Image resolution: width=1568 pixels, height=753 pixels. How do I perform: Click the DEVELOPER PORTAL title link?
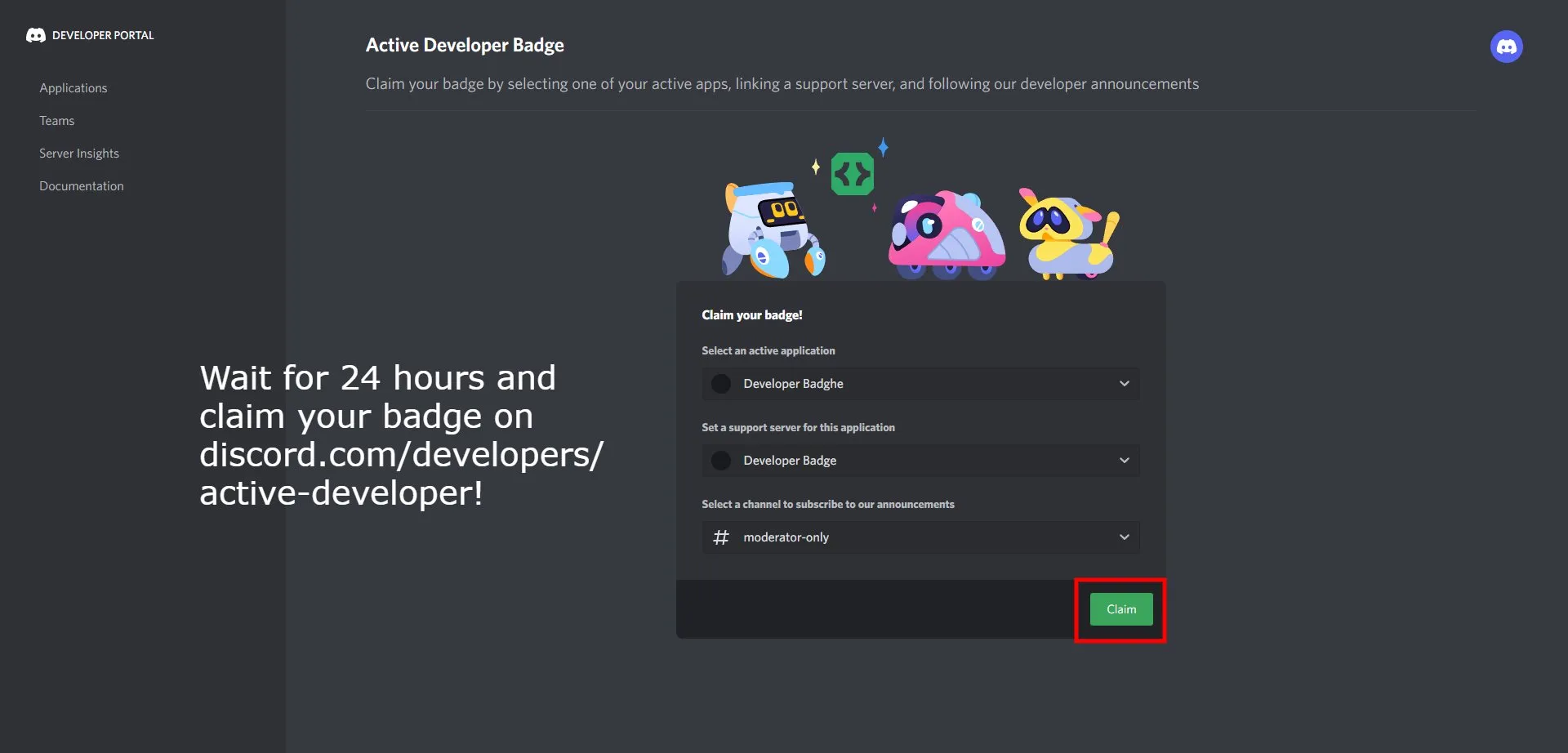[103, 35]
